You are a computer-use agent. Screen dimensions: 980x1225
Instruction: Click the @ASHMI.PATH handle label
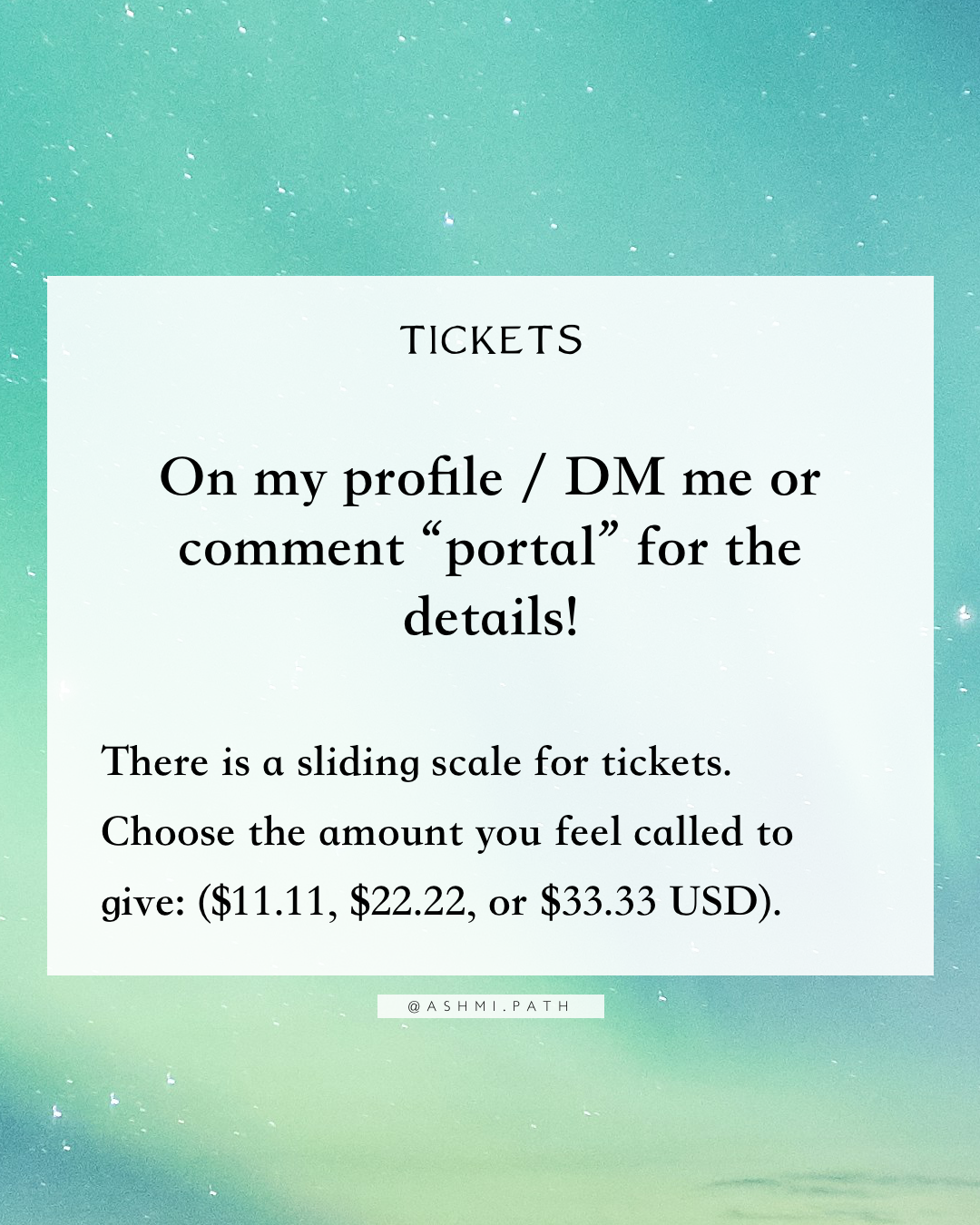click(x=490, y=1006)
